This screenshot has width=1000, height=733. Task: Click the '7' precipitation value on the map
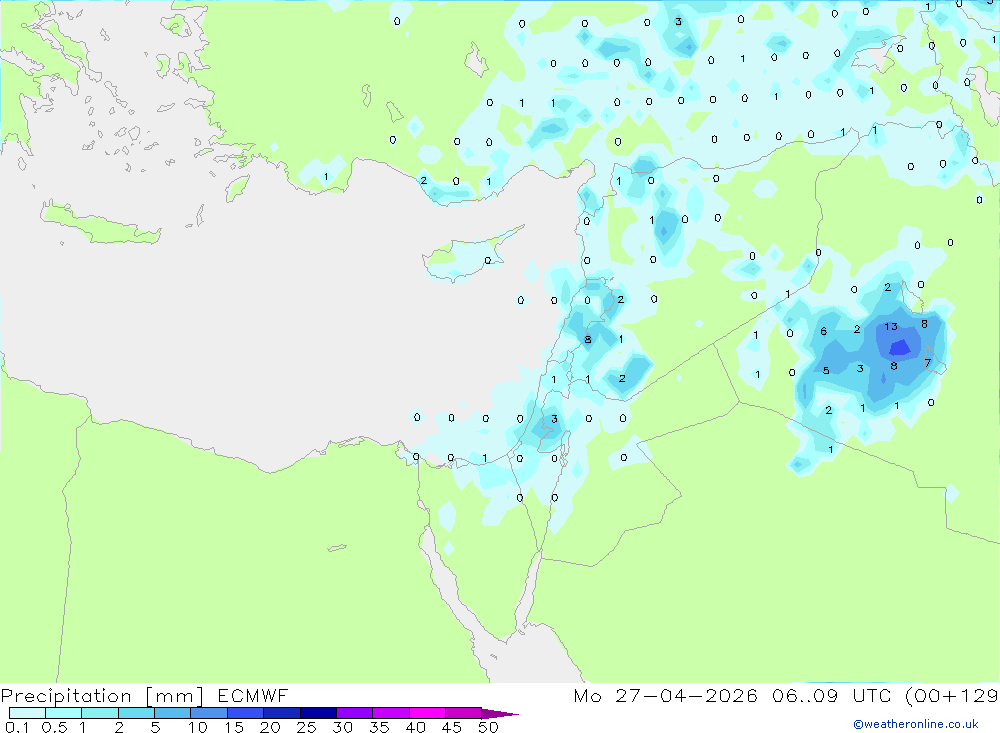pos(928,363)
